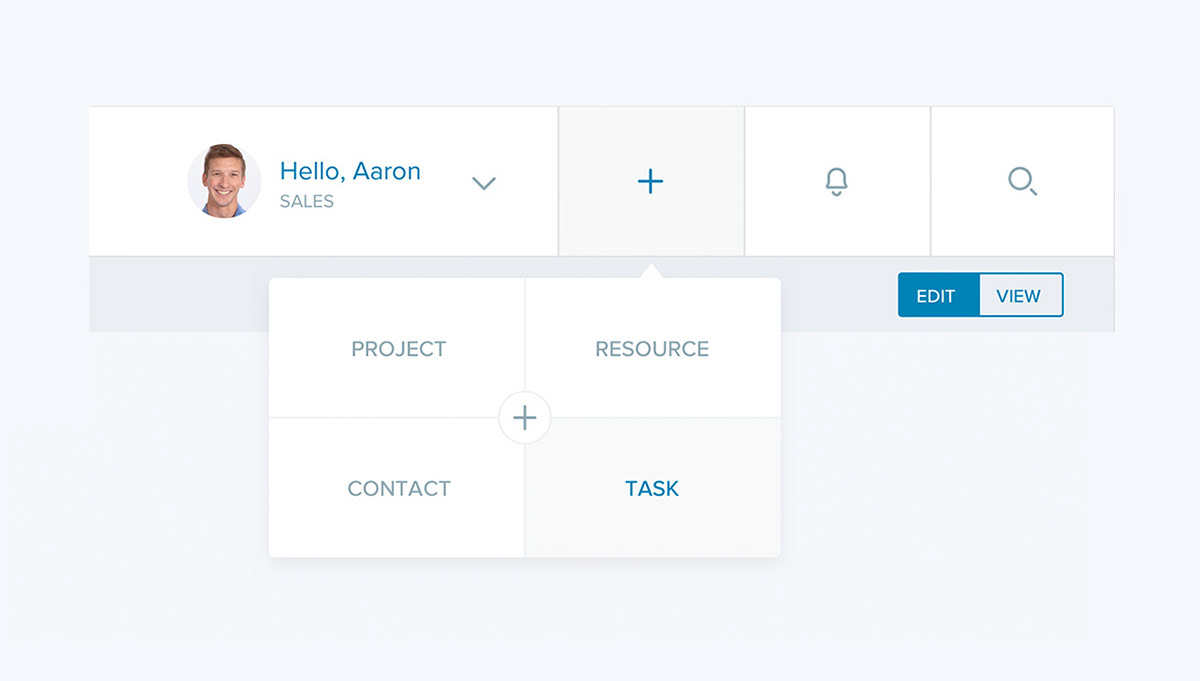Click the circular plus icon in menu center
Image resolution: width=1200 pixels, height=681 pixels.
[525, 418]
